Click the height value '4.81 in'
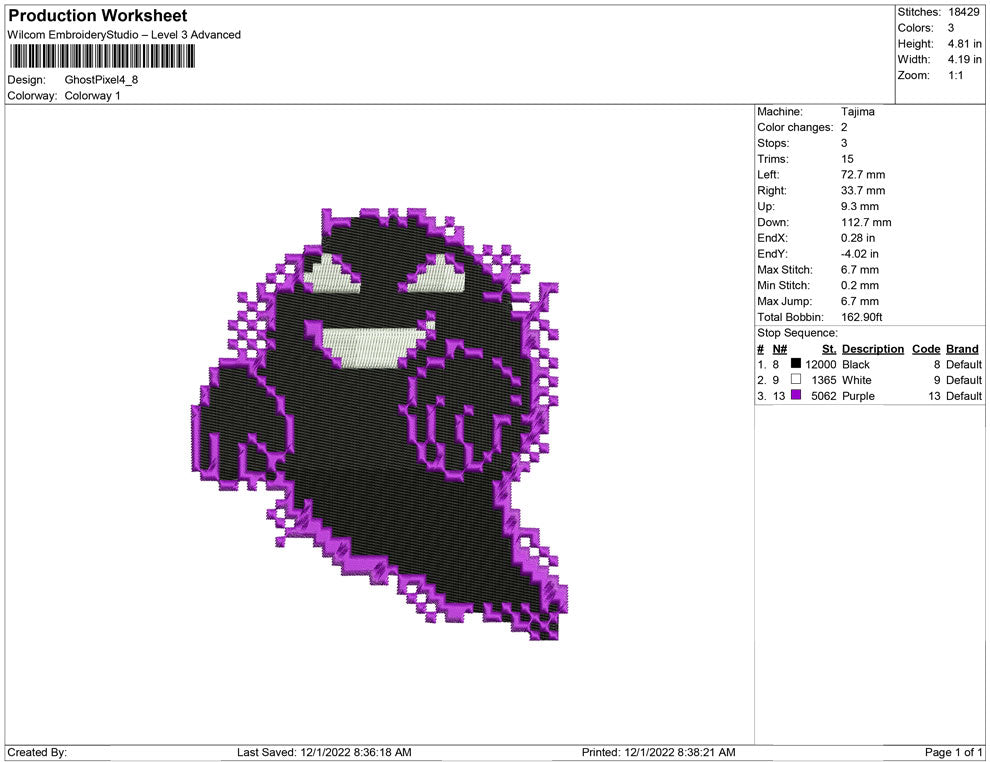 964,44
